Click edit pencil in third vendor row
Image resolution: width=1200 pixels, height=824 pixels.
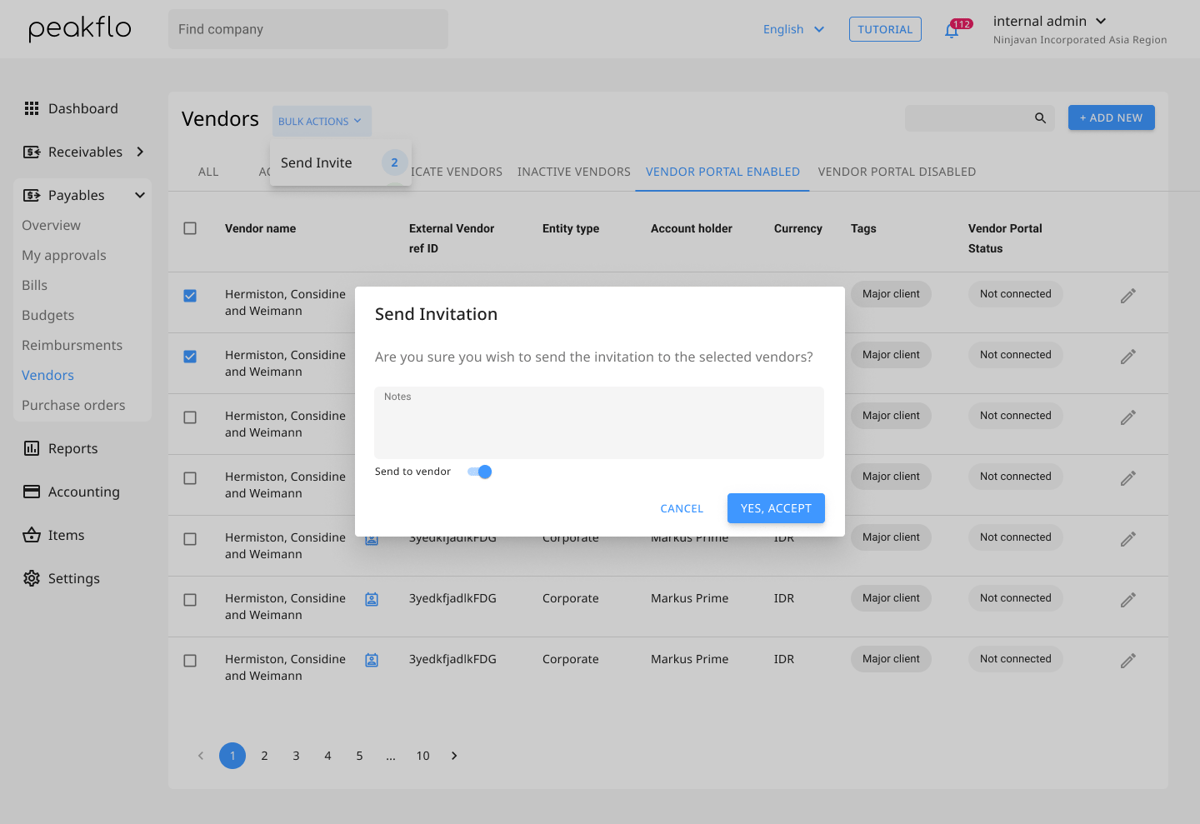(x=1128, y=418)
